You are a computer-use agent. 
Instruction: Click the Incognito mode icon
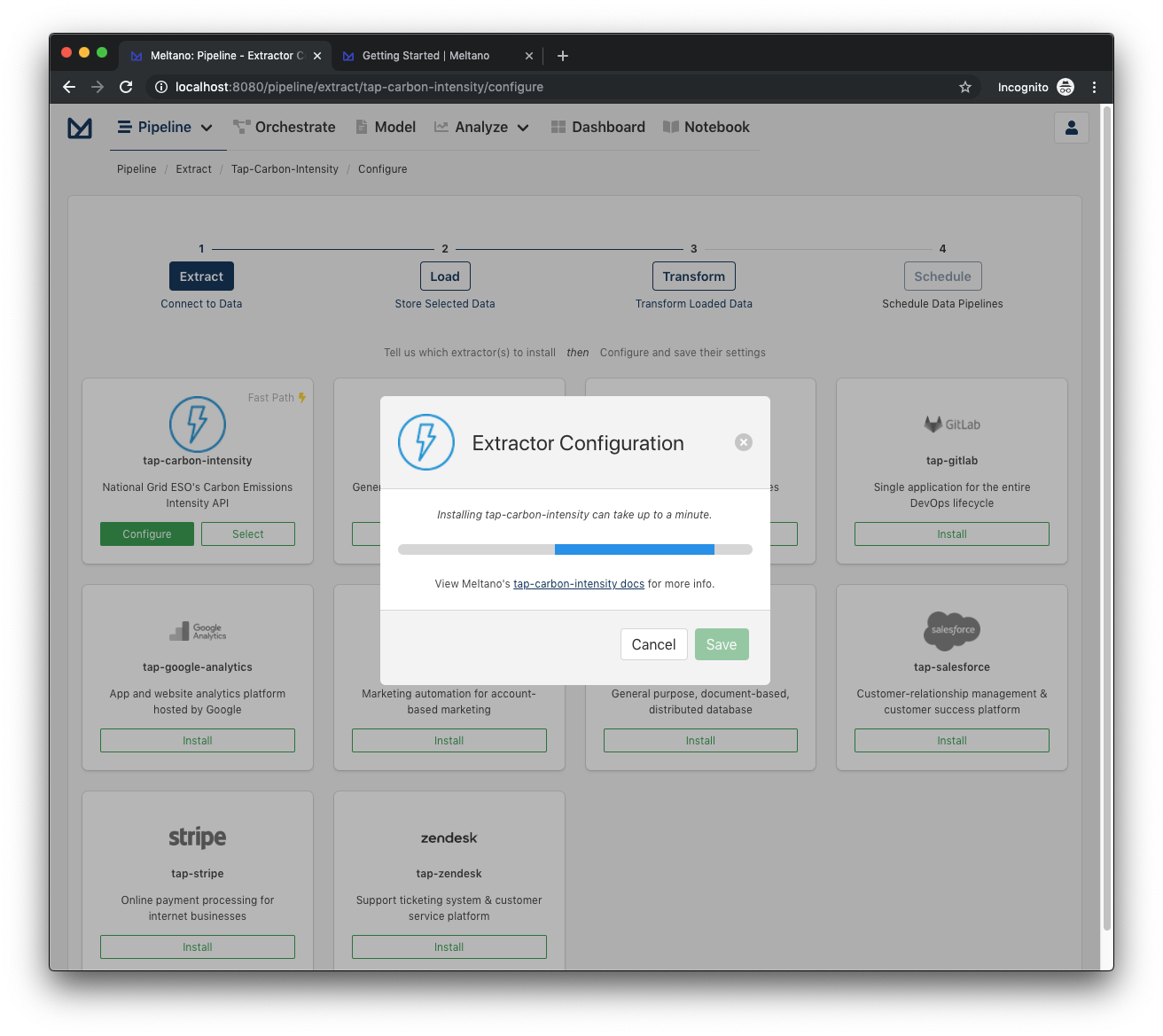coord(1065,87)
